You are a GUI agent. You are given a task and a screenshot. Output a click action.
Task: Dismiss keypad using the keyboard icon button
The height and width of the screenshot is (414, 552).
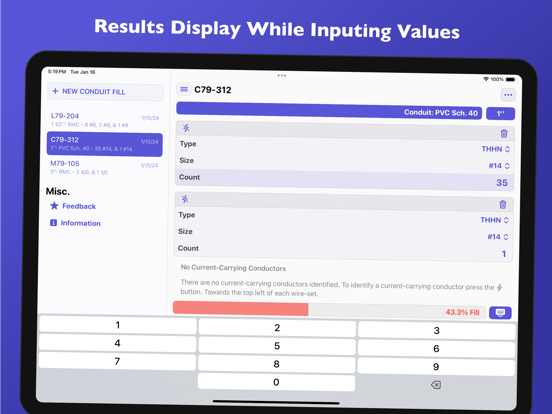(500, 312)
